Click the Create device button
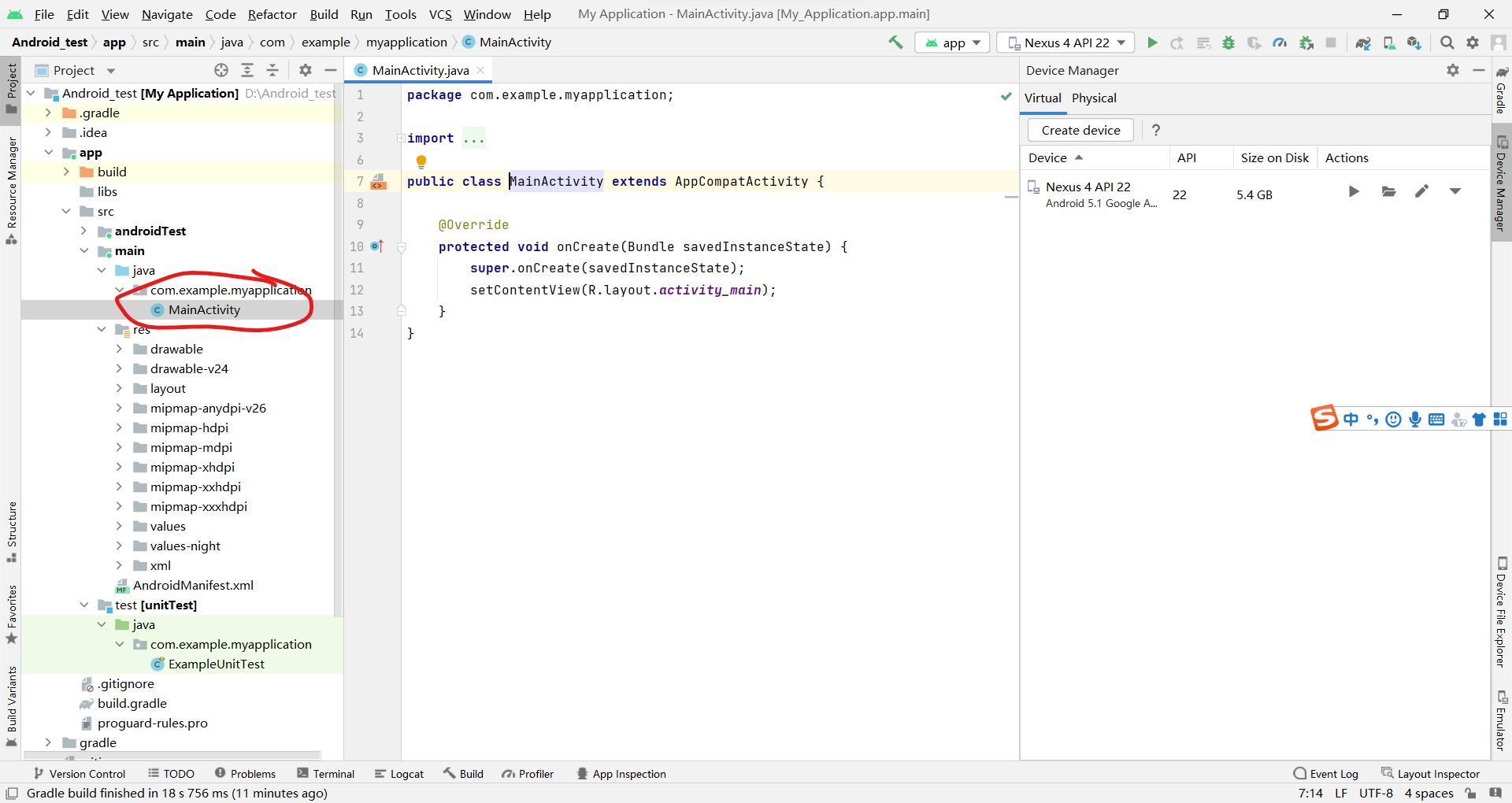1512x803 pixels. (1080, 130)
